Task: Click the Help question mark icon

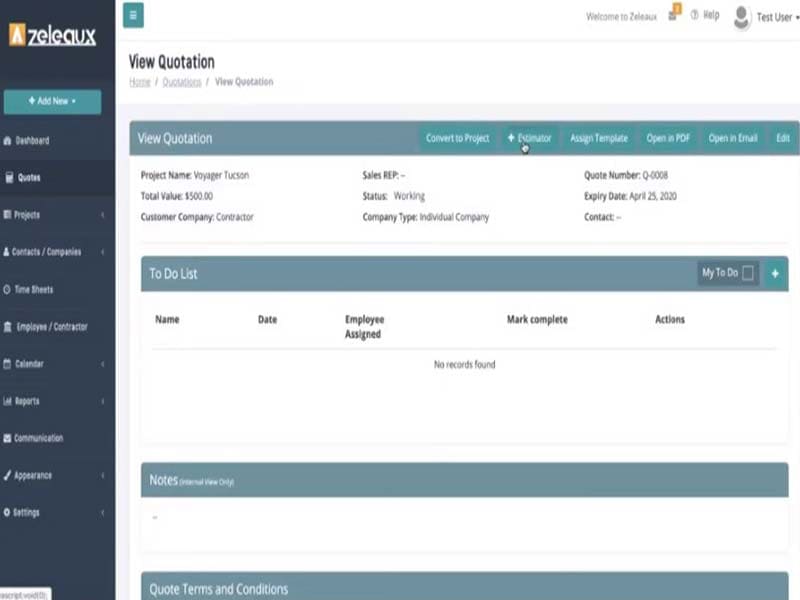Action: [694, 15]
